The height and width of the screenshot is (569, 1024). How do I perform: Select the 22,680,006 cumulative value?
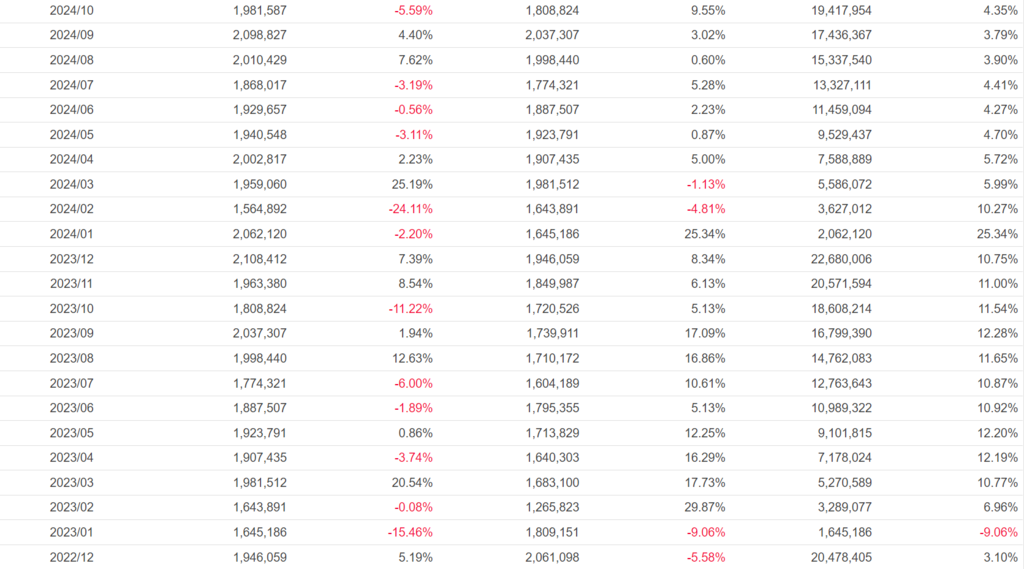point(837,259)
